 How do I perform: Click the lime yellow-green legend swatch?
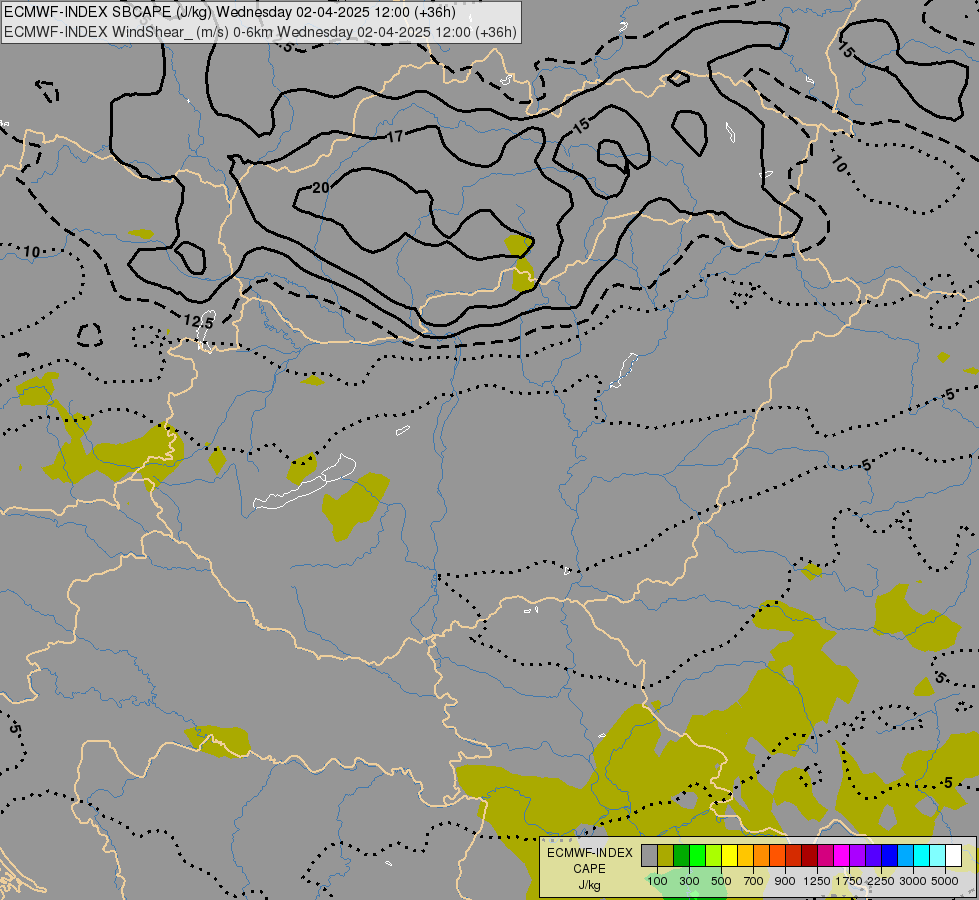point(714,855)
